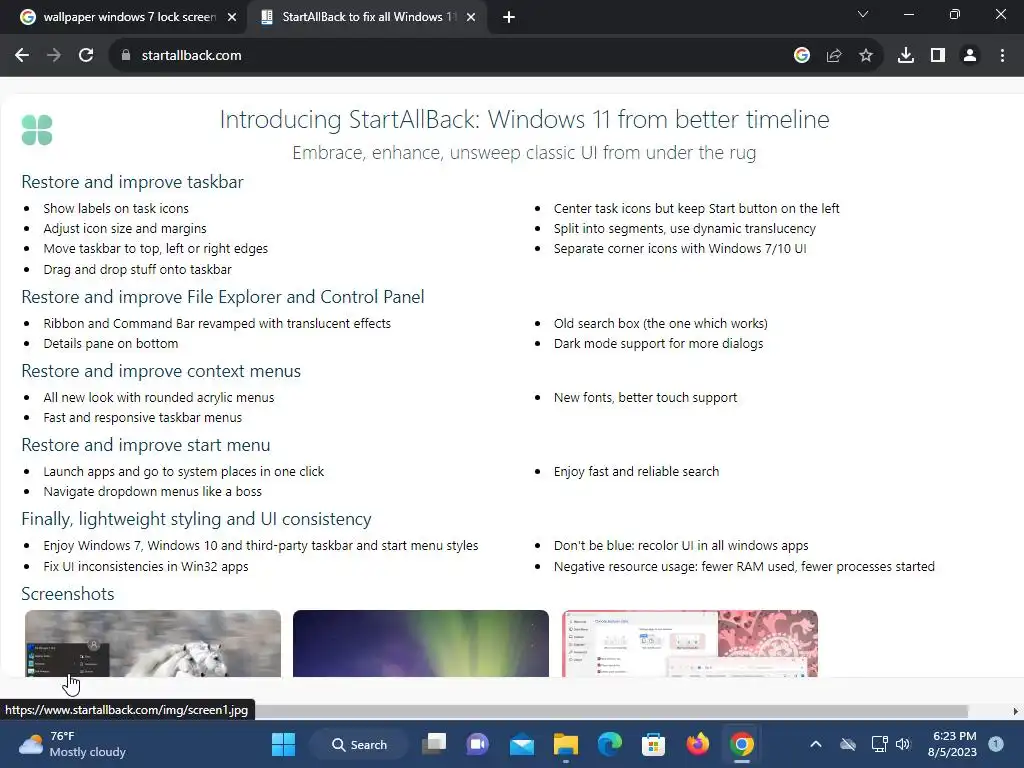Click 'New fonts, better touch support'
The height and width of the screenshot is (768, 1024).
tap(646, 398)
